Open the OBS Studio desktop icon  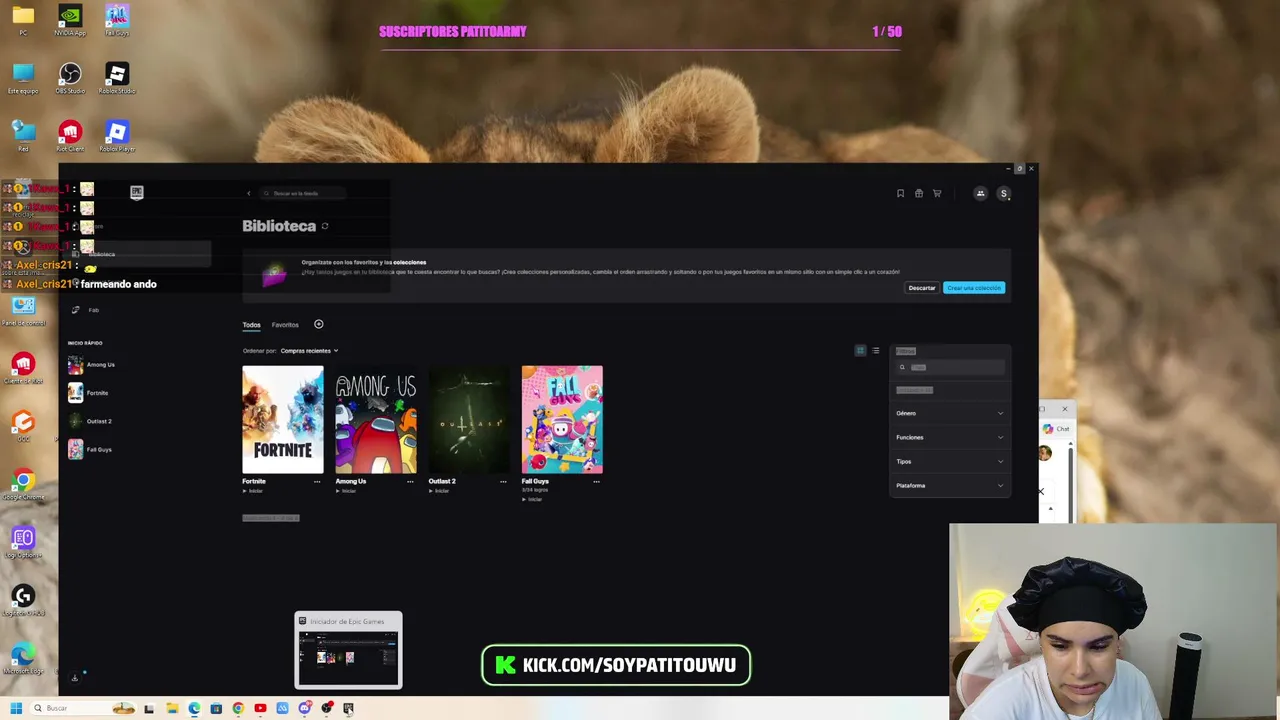70,79
